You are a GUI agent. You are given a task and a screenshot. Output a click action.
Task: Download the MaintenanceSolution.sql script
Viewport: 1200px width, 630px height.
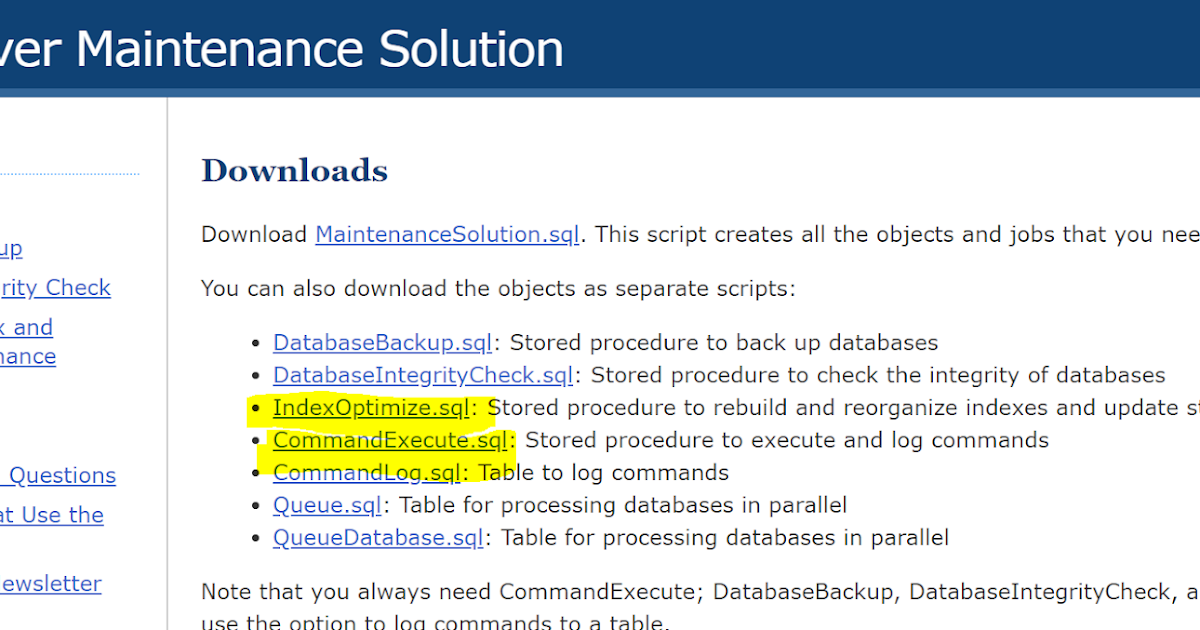(x=446, y=233)
